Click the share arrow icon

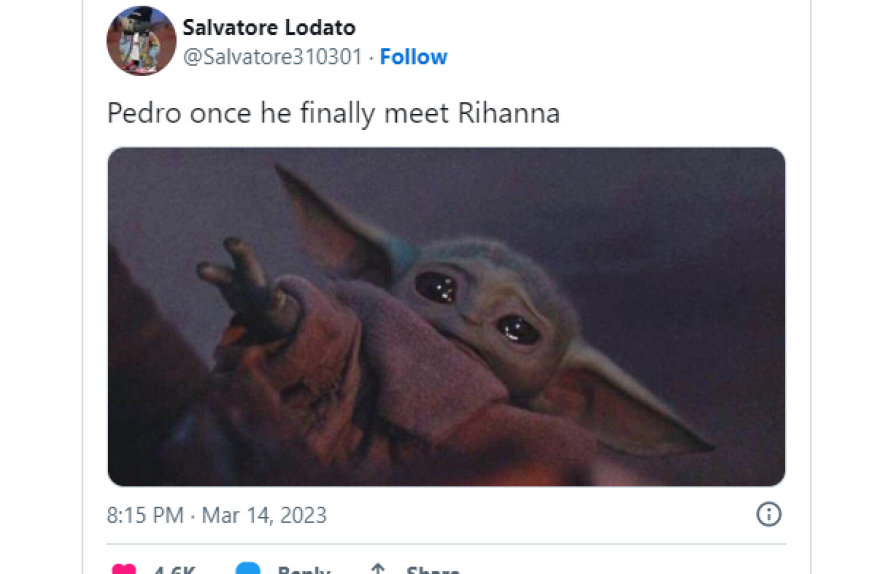pyautogui.click(x=378, y=570)
